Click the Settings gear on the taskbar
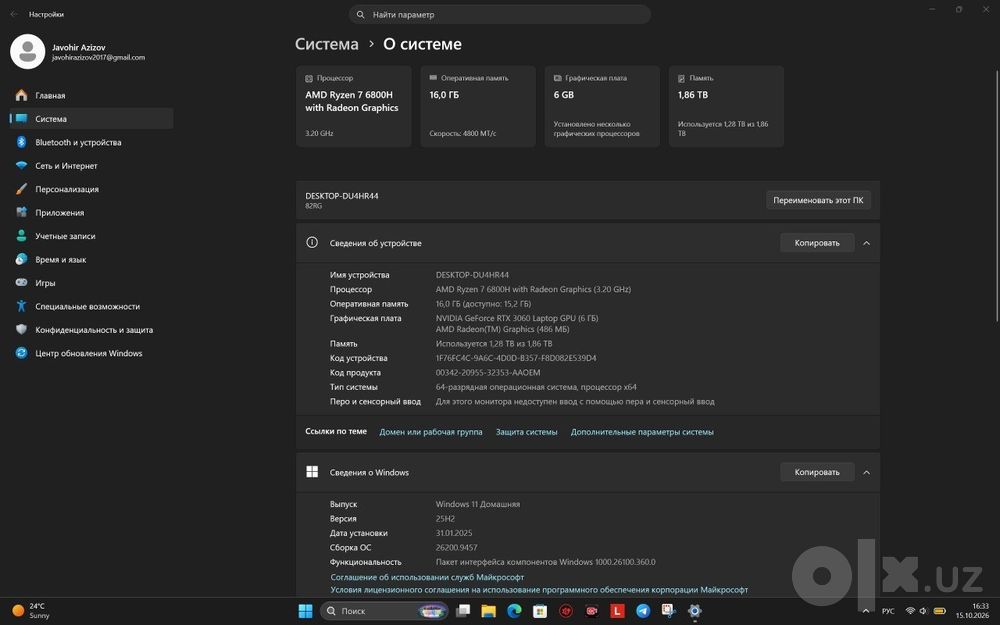 (695, 611)
